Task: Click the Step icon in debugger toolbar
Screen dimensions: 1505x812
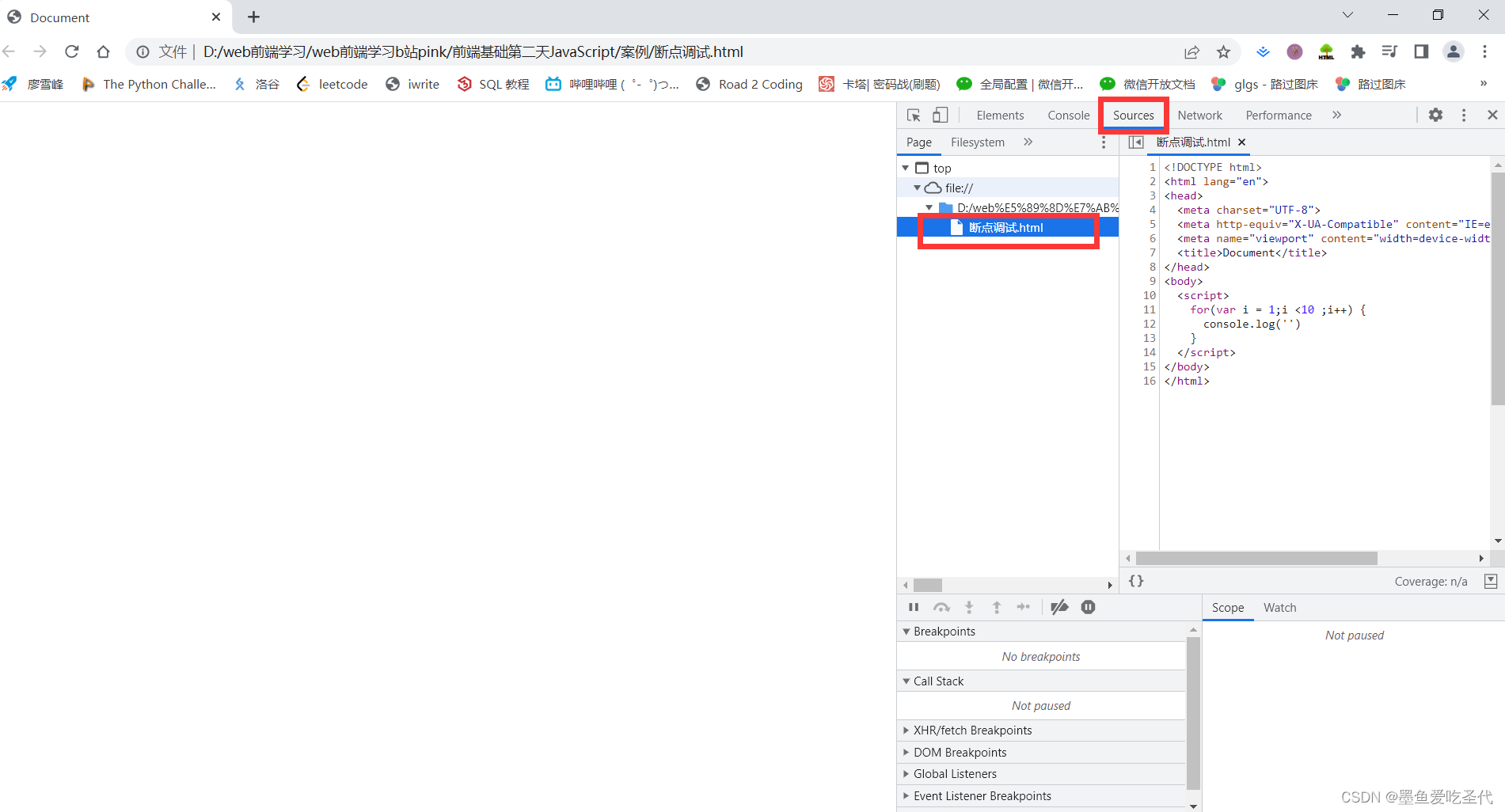Action: point(1024,607)
